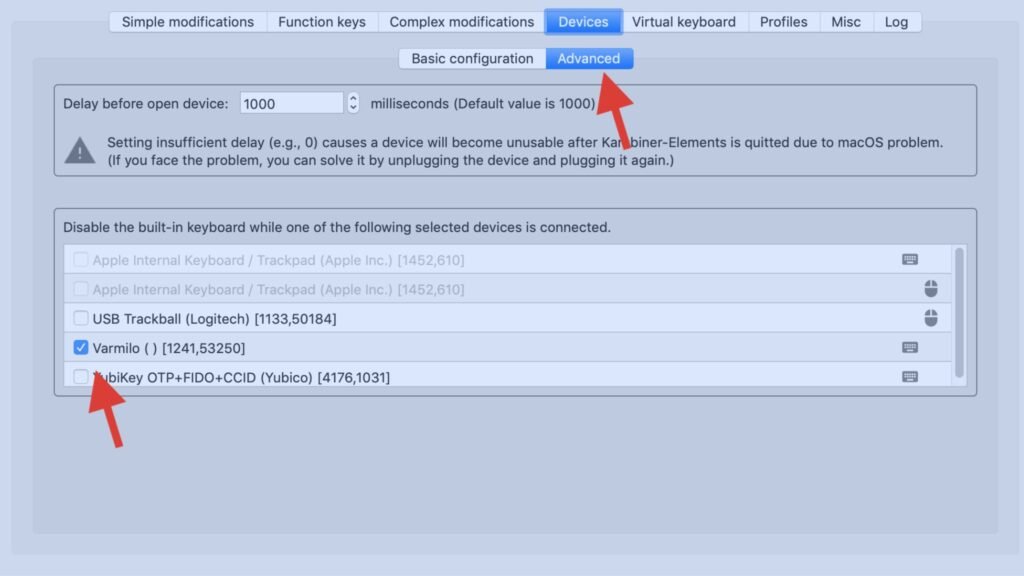This screenshot has width=1024, height=576.
Task: Click the mouse icon on the second Apple Internal Keyboard row
Action: point(930,289)
